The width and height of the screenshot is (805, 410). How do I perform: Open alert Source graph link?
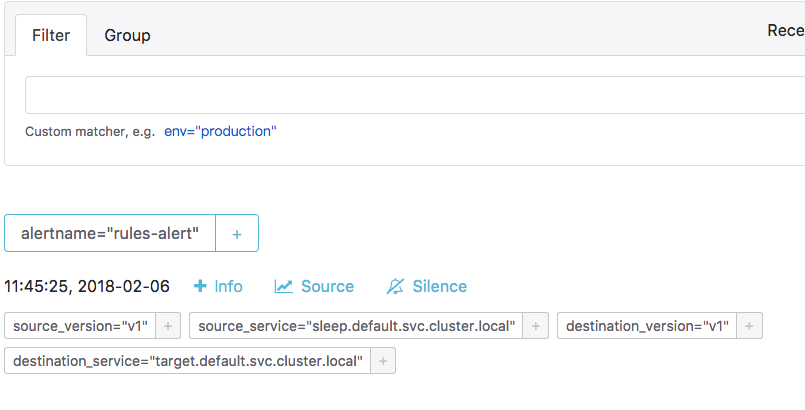click(x=314, y=286)
